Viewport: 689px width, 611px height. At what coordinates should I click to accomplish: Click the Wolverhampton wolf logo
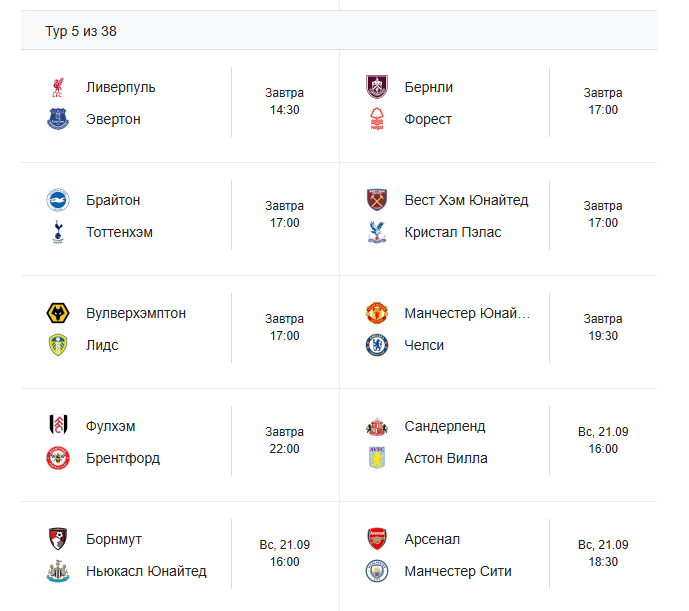(x=58, y=313)
